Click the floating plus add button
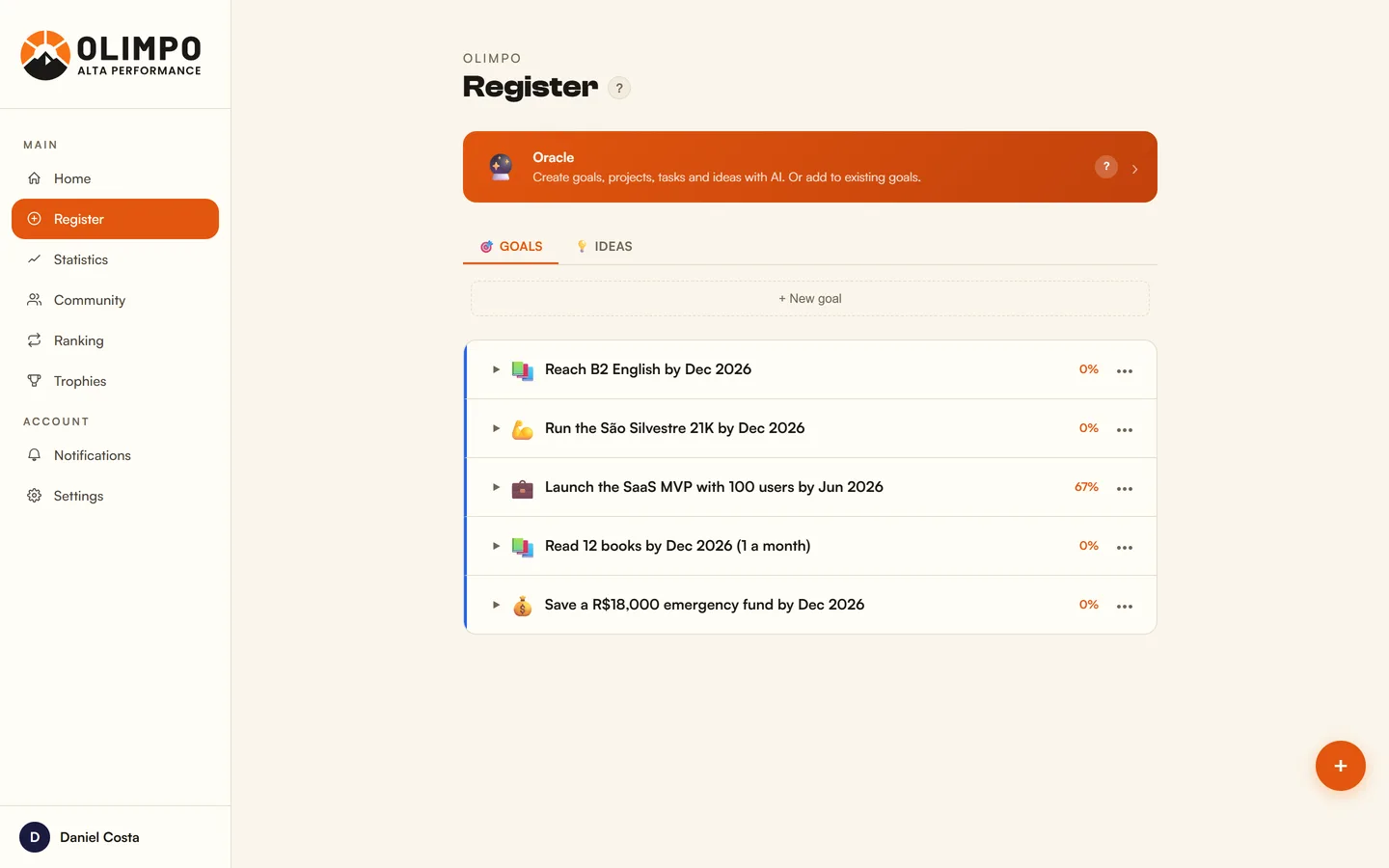The height and width of the screenshot is (868, 1389). click(x=1340, y=766)
